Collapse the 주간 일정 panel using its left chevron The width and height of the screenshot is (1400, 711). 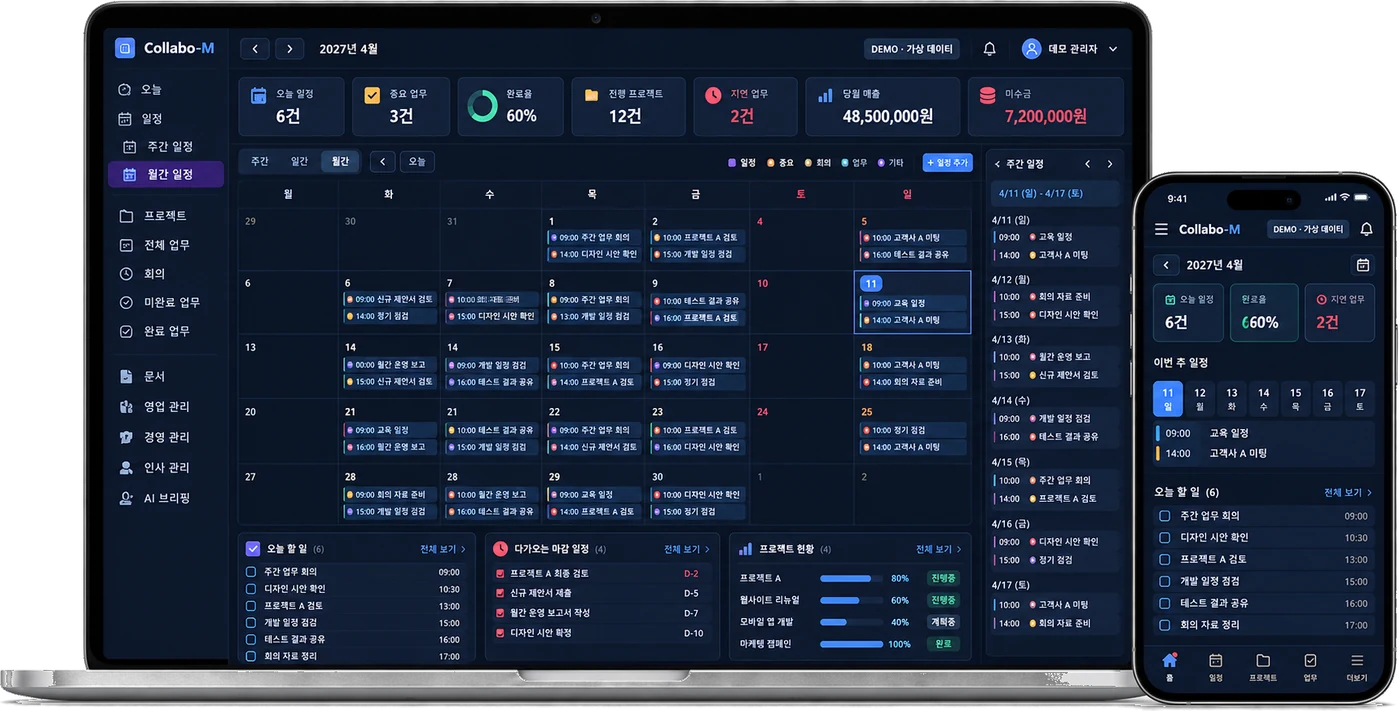(x=997, y=164)
